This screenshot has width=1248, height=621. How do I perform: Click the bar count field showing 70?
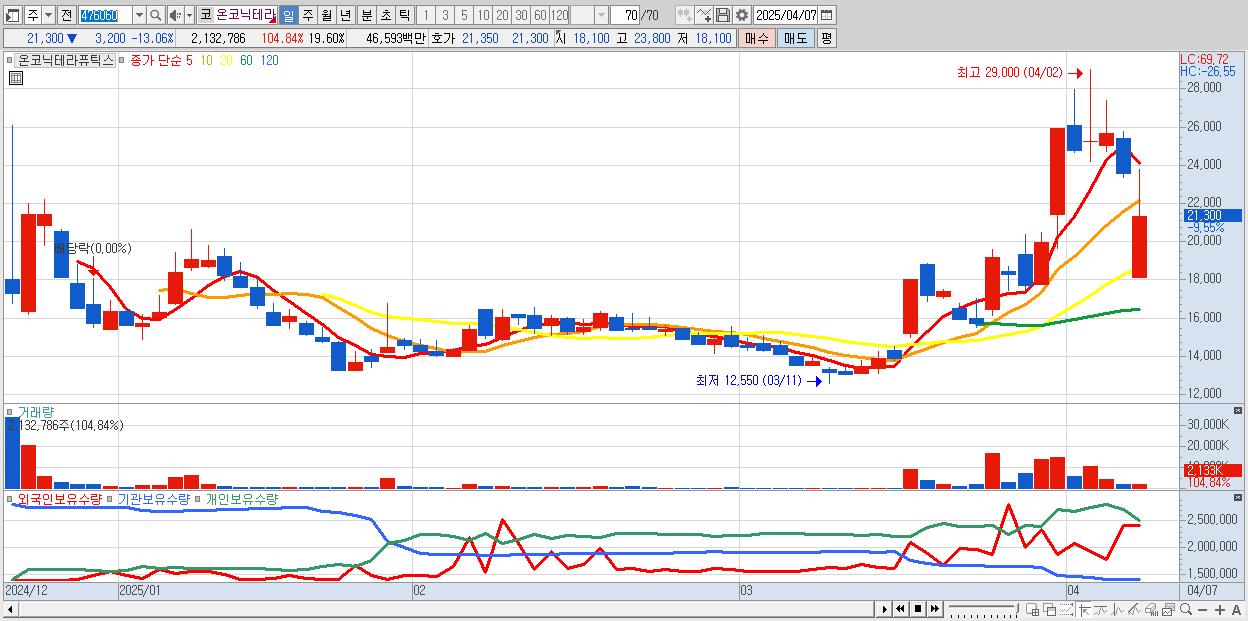tap(626, 15)
